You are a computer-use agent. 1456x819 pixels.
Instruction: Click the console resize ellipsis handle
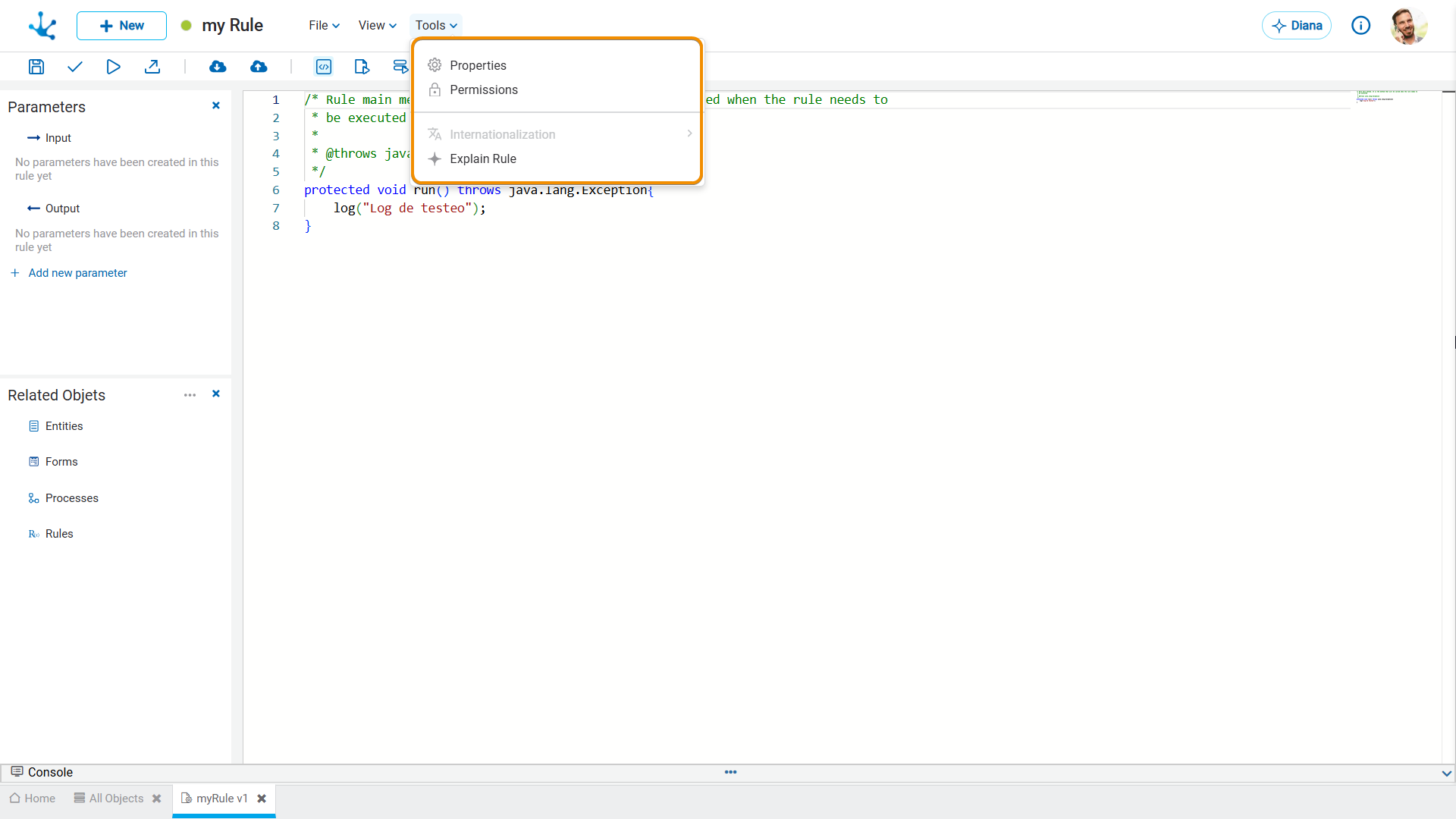point(730,772)
